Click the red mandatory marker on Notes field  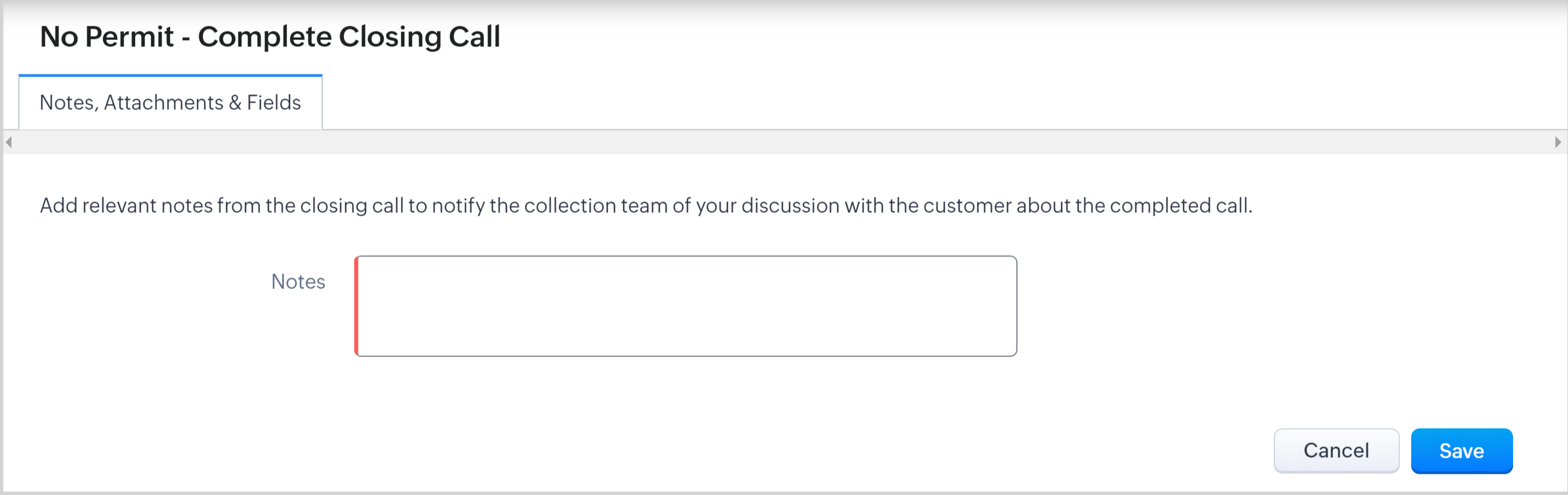tap(357, 306)
